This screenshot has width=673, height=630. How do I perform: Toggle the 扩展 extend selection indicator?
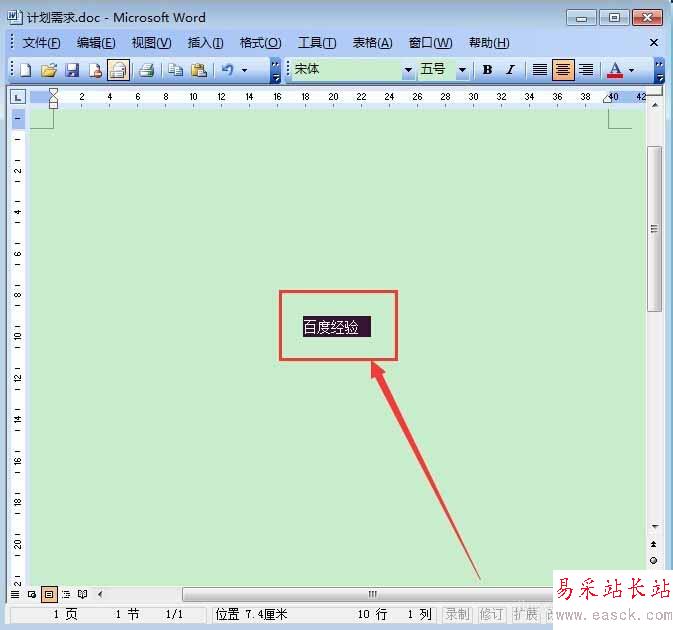(x=526, y=615)
